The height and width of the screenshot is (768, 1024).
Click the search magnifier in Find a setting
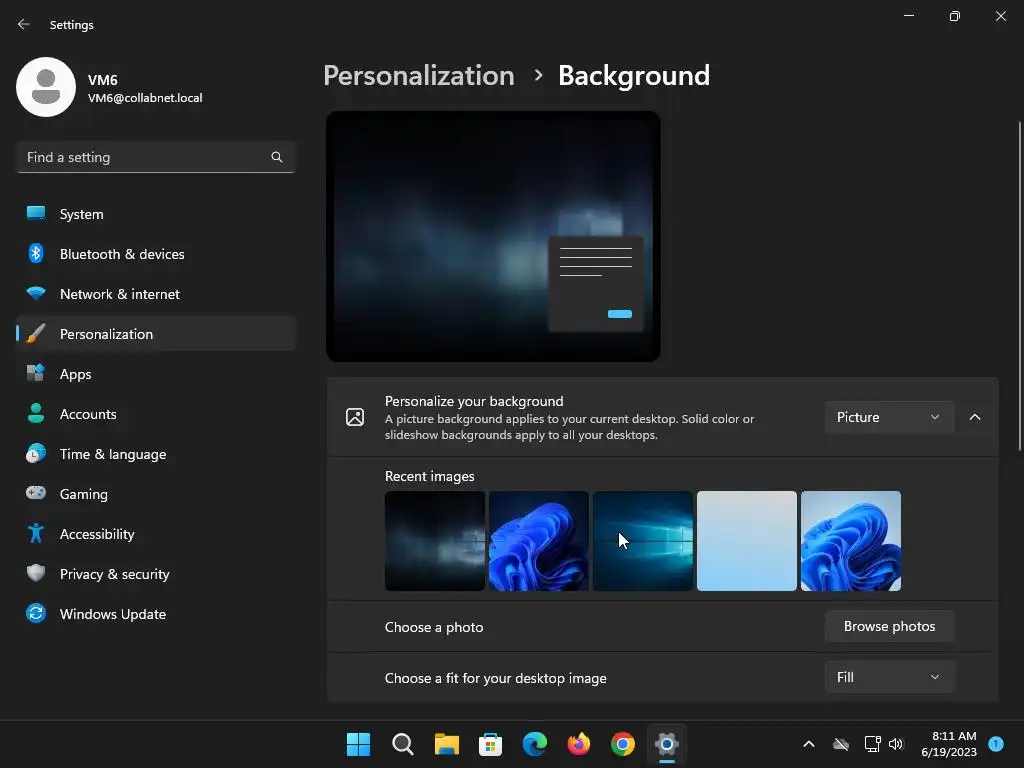tap(277, 157)
